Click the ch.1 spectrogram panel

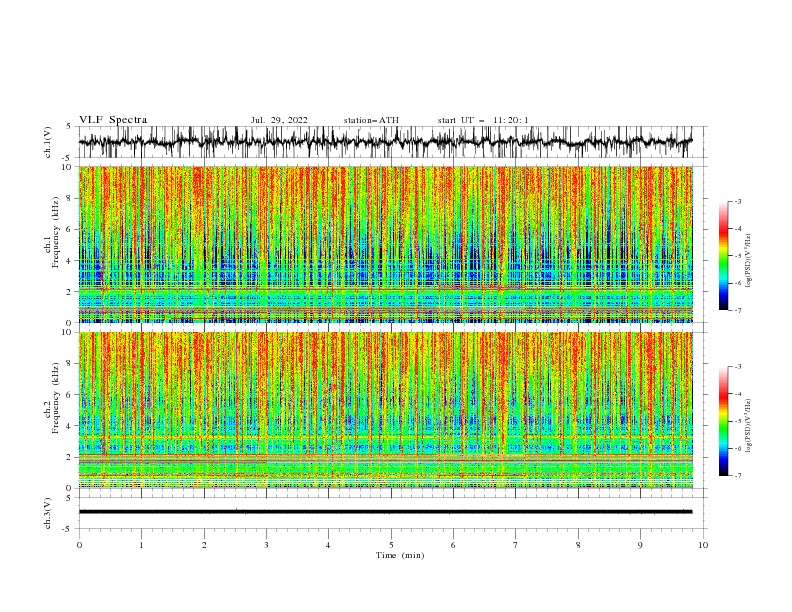386,244
